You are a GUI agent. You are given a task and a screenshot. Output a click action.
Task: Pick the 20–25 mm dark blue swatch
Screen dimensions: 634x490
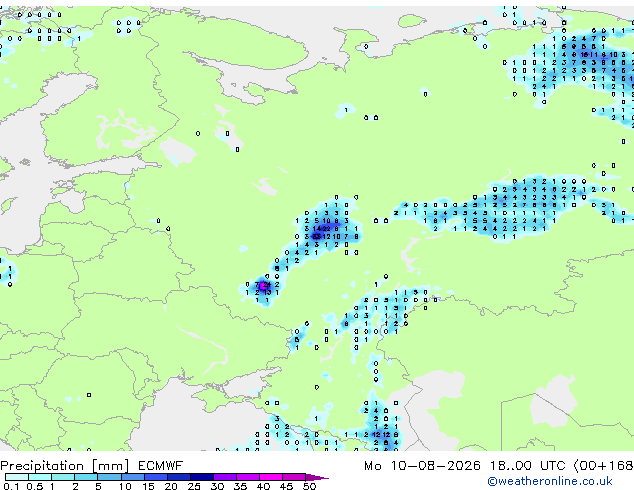click(x=178, y=477)
